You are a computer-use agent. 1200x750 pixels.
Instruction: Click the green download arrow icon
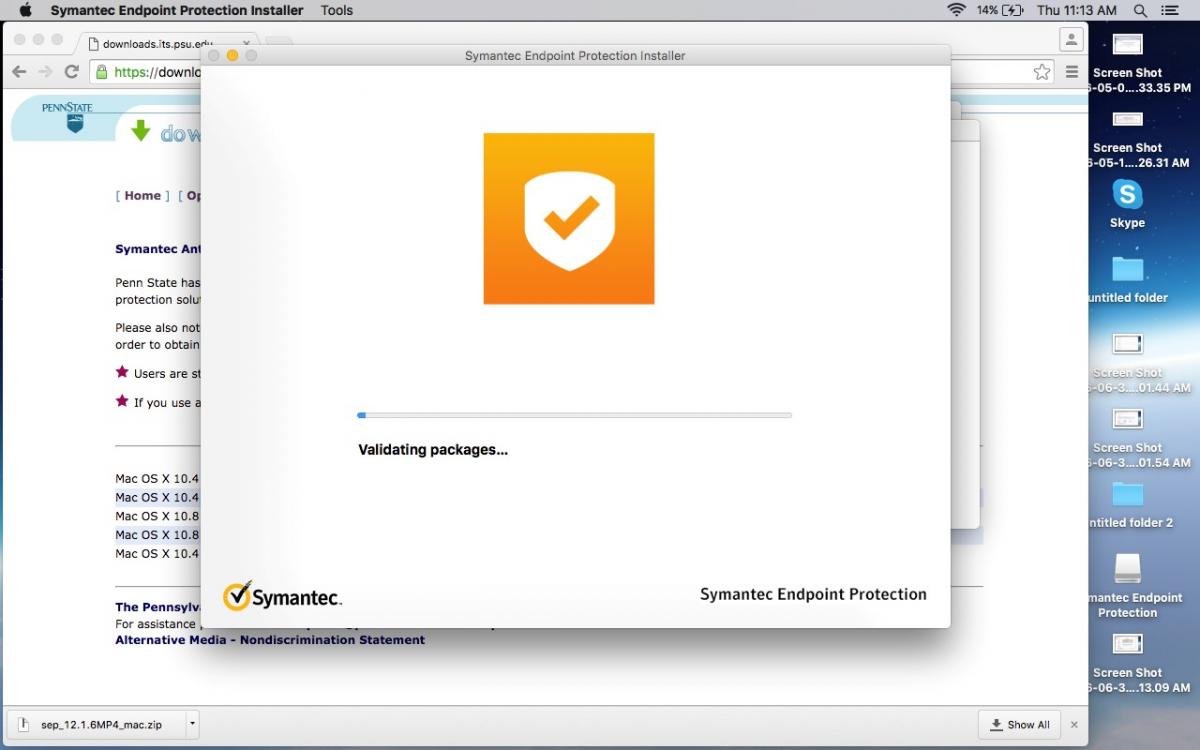pyautogui.click(x=141, y=131)
